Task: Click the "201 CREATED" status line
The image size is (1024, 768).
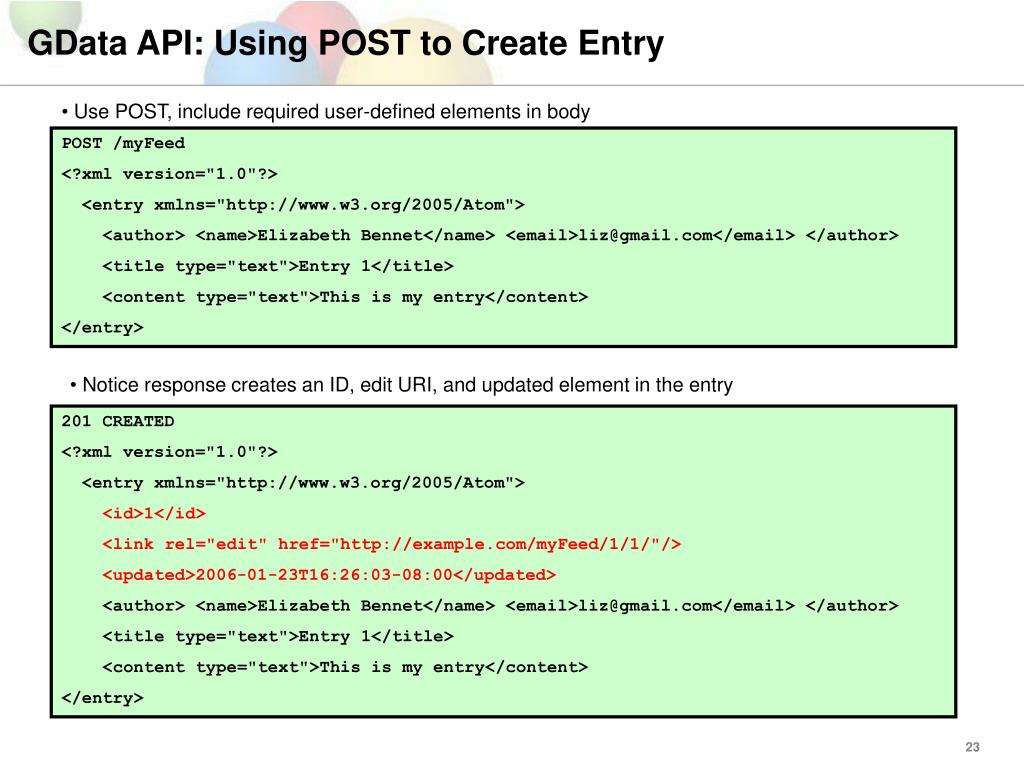Action: tap(118, 421)
